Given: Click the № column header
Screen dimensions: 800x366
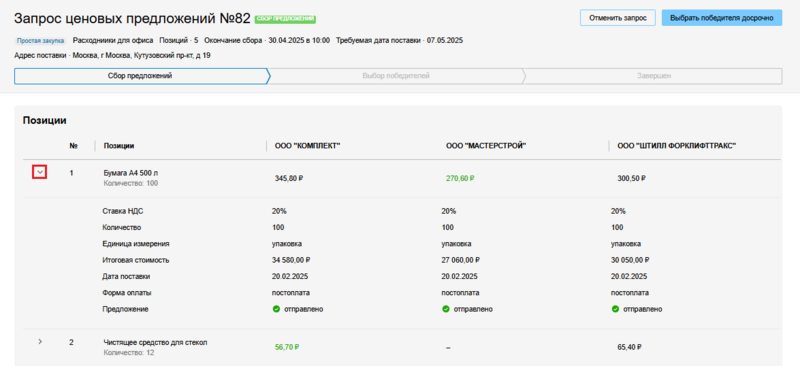Looking at the screenshot, I should 73,146.
